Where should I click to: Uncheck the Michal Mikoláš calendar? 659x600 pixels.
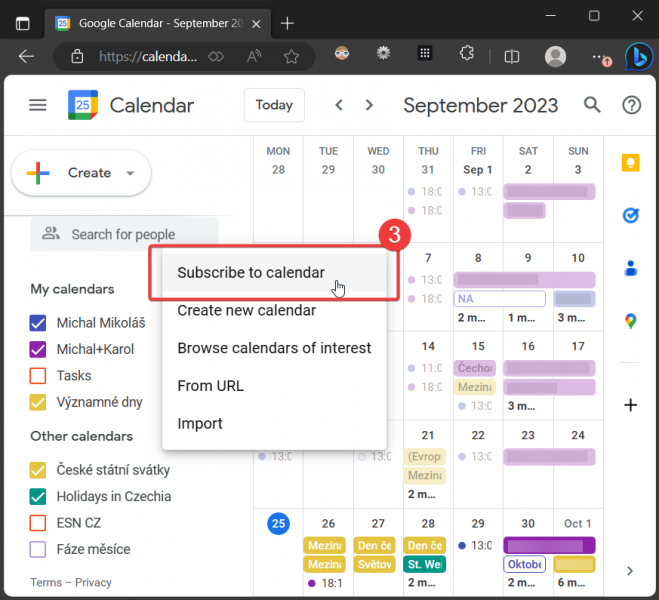[38, 323]
